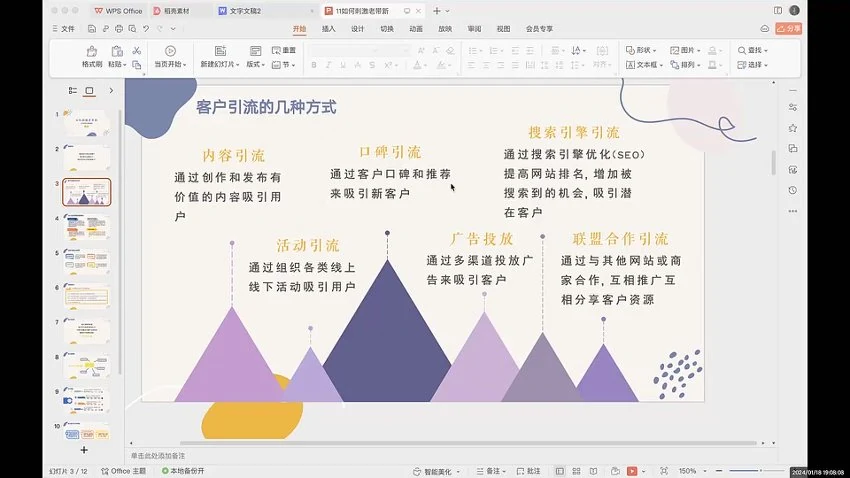Click the fit-to-window icon in status bar
Image resolution: width=850 pixels, height=478 pixels.
click(x=664, y=471)
